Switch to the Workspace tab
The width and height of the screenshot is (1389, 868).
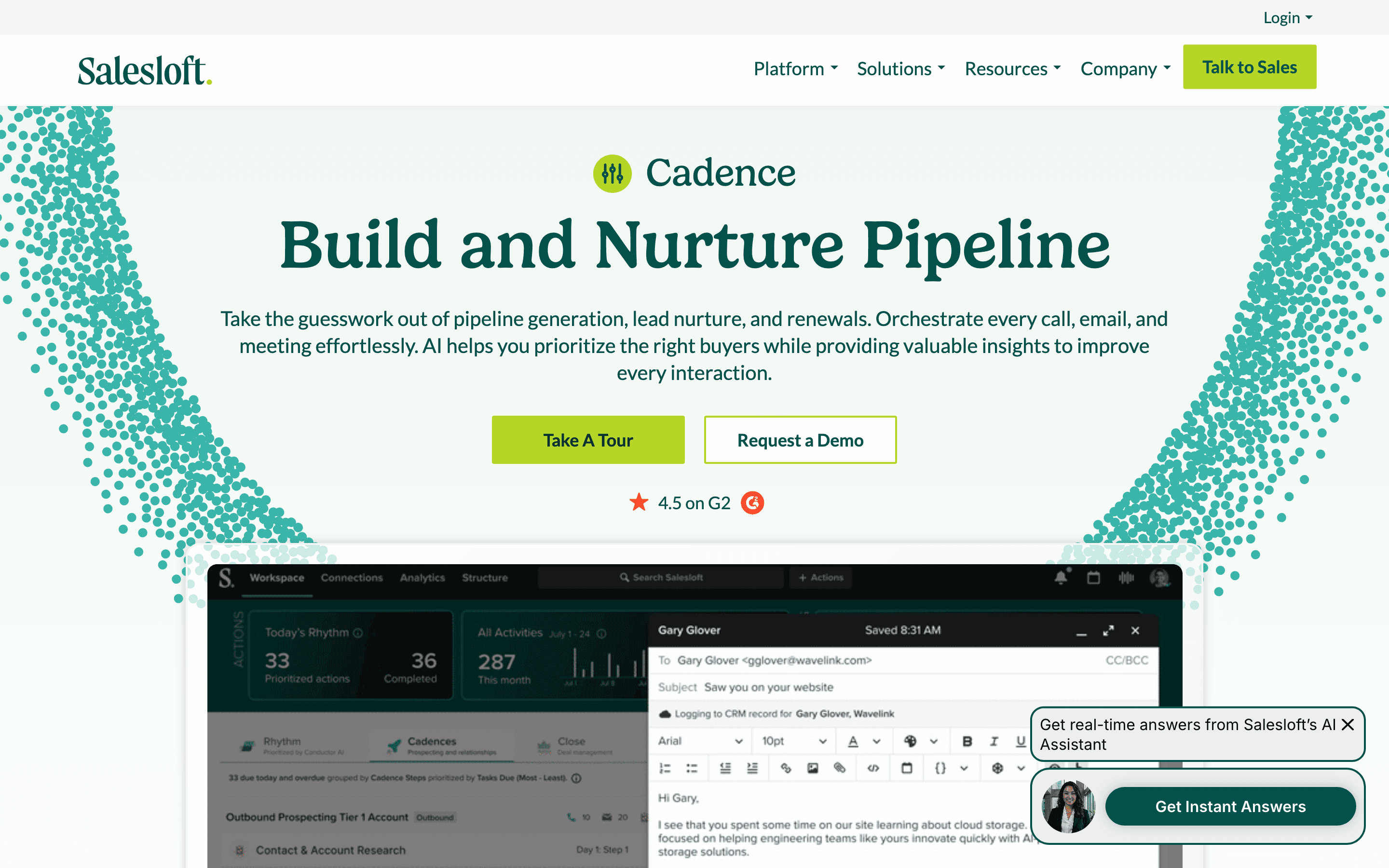[x=277, y=578]
